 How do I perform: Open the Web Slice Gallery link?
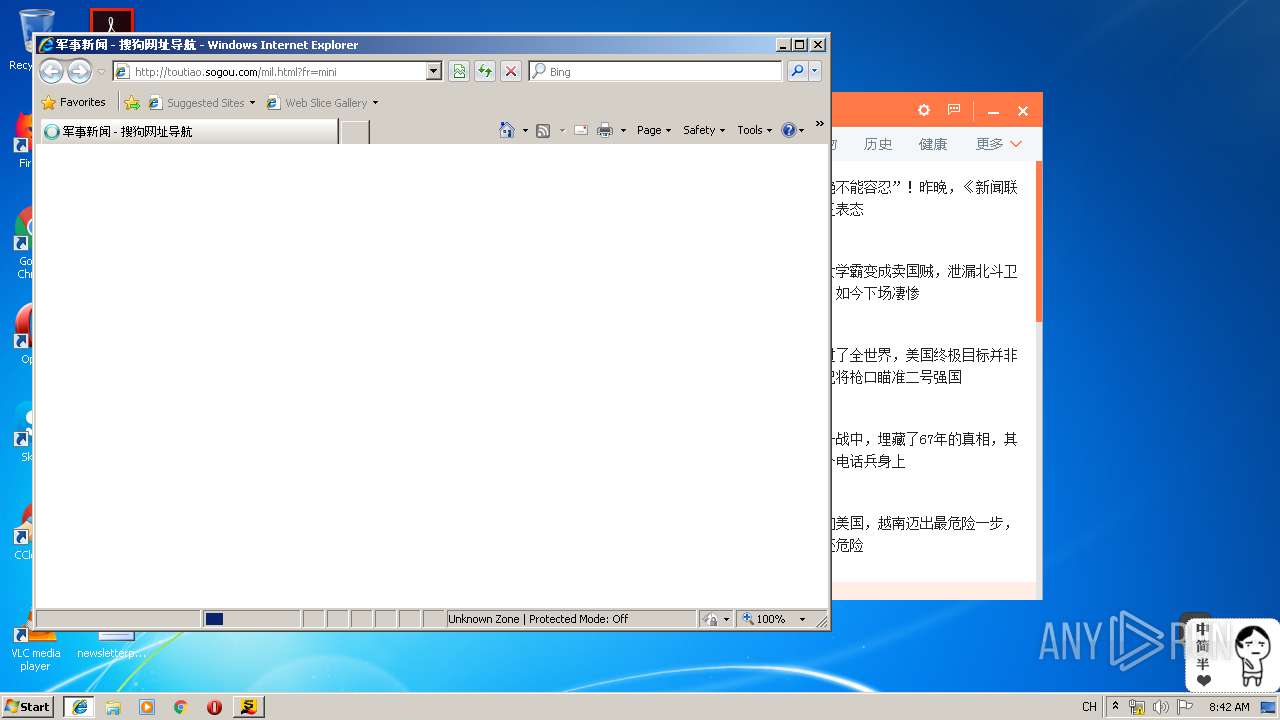322,102
